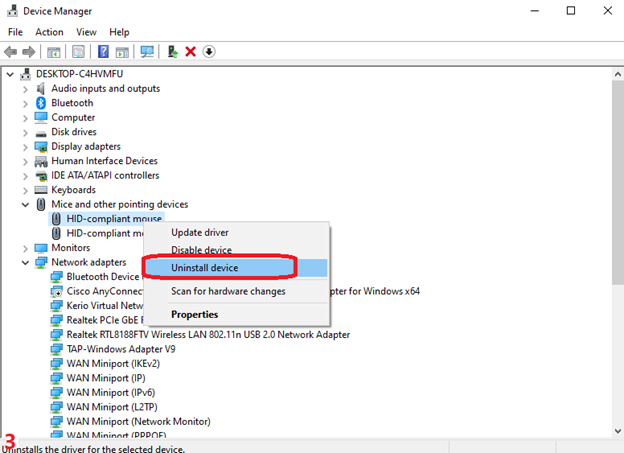
Task: Expand the Computer category
Action: 25,118
